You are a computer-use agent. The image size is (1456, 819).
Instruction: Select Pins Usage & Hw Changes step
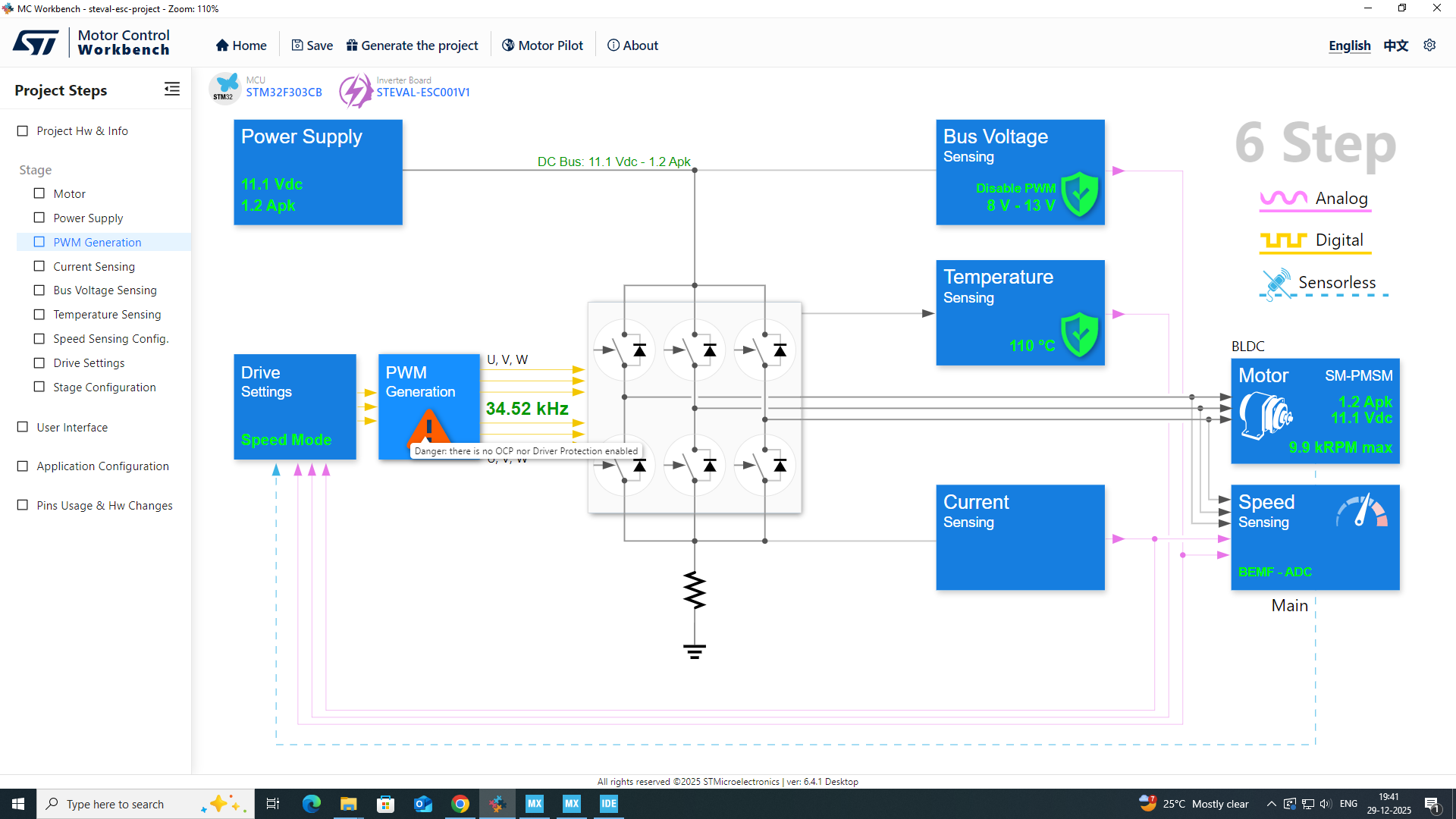click(104, 506)
